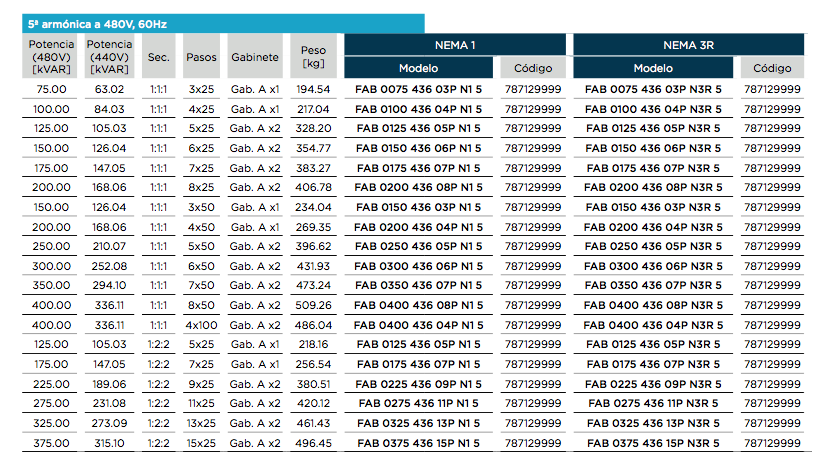Click the 'Modelo' header under NEMA 3R
The height and width of the screenshot is (464, 819).
click(653, 68)
